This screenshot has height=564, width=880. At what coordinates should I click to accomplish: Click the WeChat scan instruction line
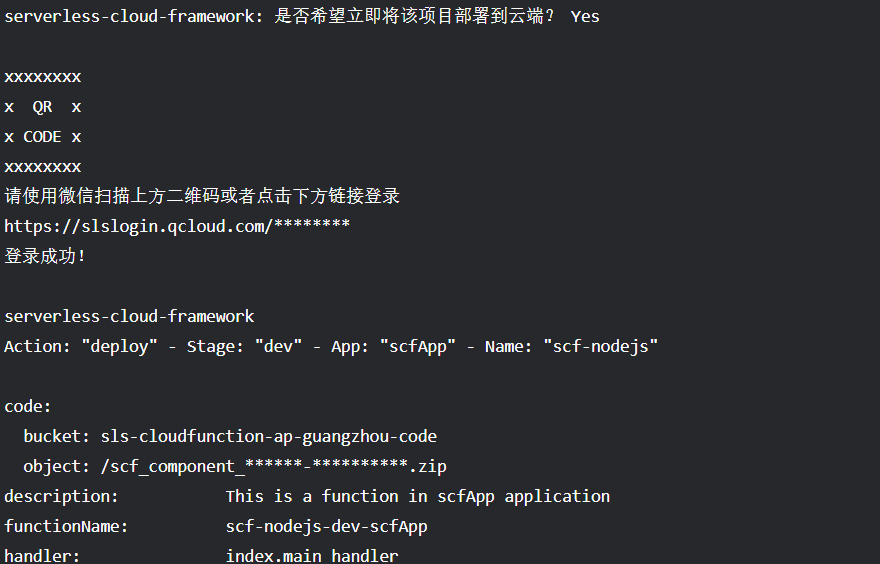tap(202, 196)
